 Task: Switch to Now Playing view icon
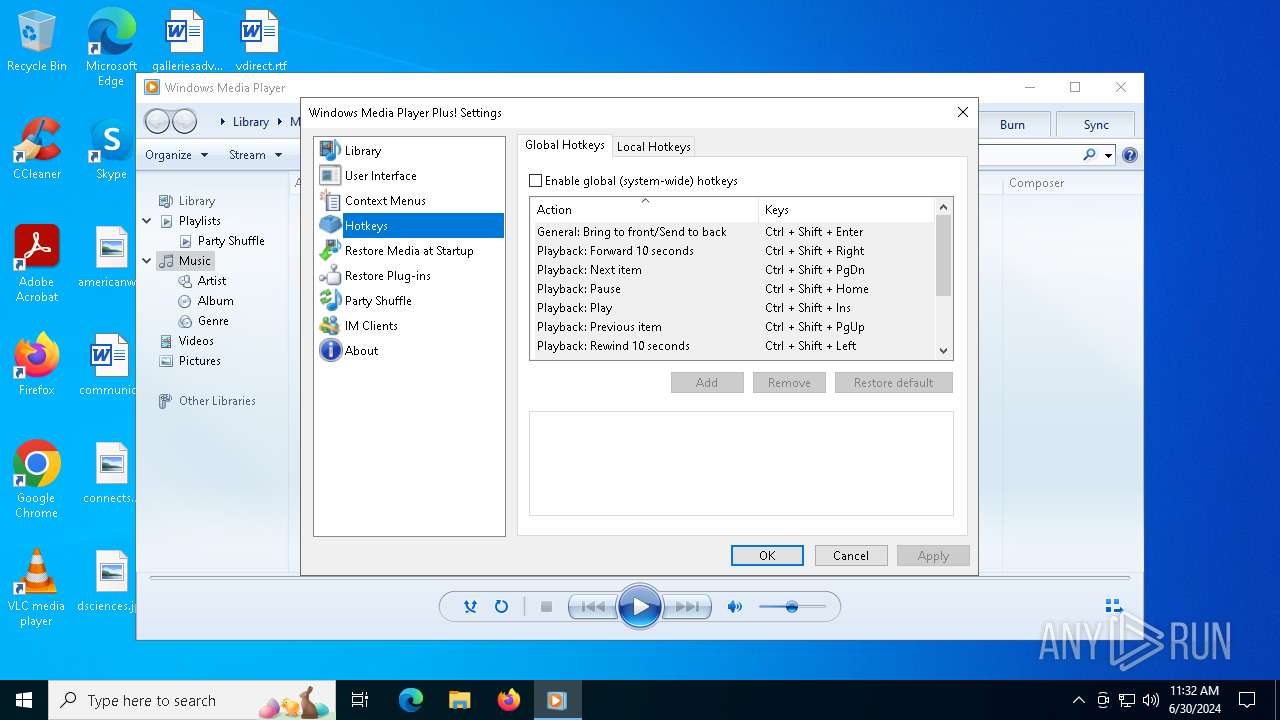tap(1113, 606)
